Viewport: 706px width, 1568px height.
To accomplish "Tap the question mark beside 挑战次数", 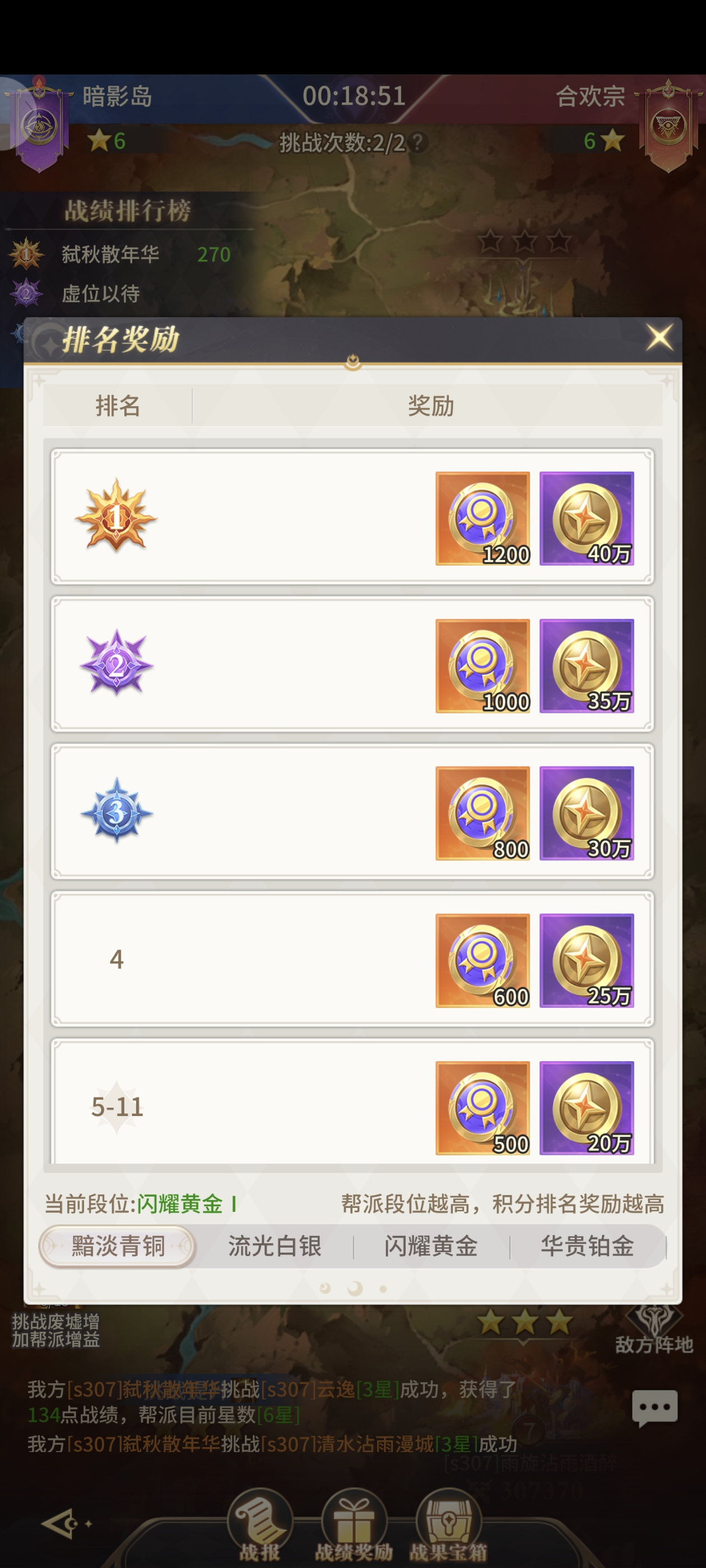I will [418, 142].
